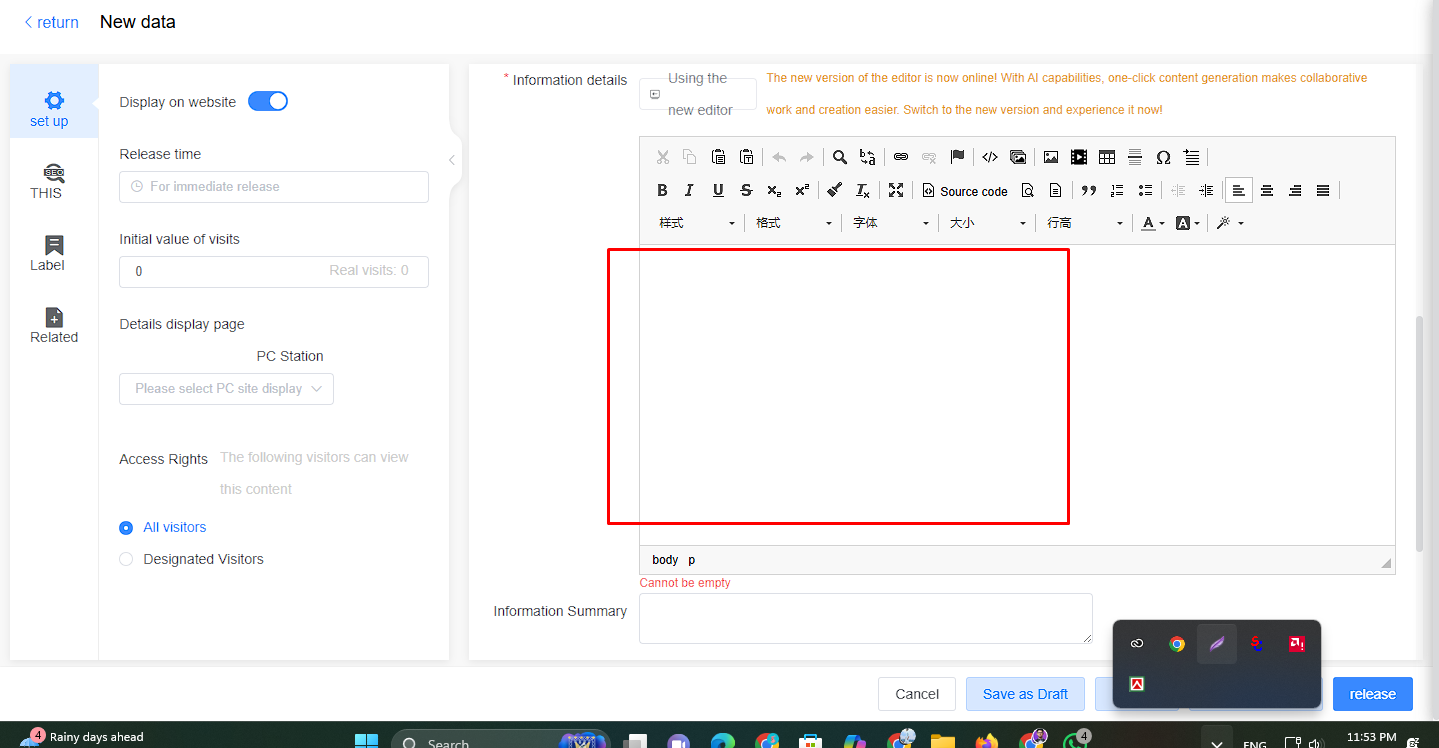Insert special character Omega symbol
The height and width of the screenshot is (748, 1439).
[x=1163, y=157]
